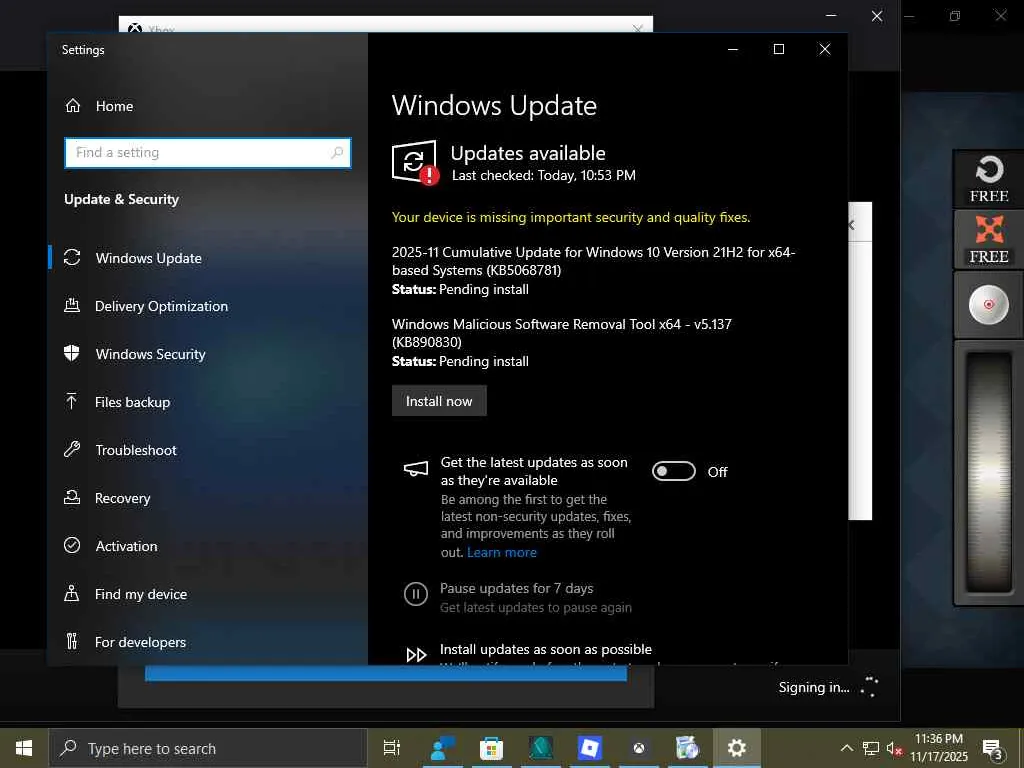Click the Malicious Software Removal Tool text
This screenshot has width=1024, height=768.
[x=562, y=333]
